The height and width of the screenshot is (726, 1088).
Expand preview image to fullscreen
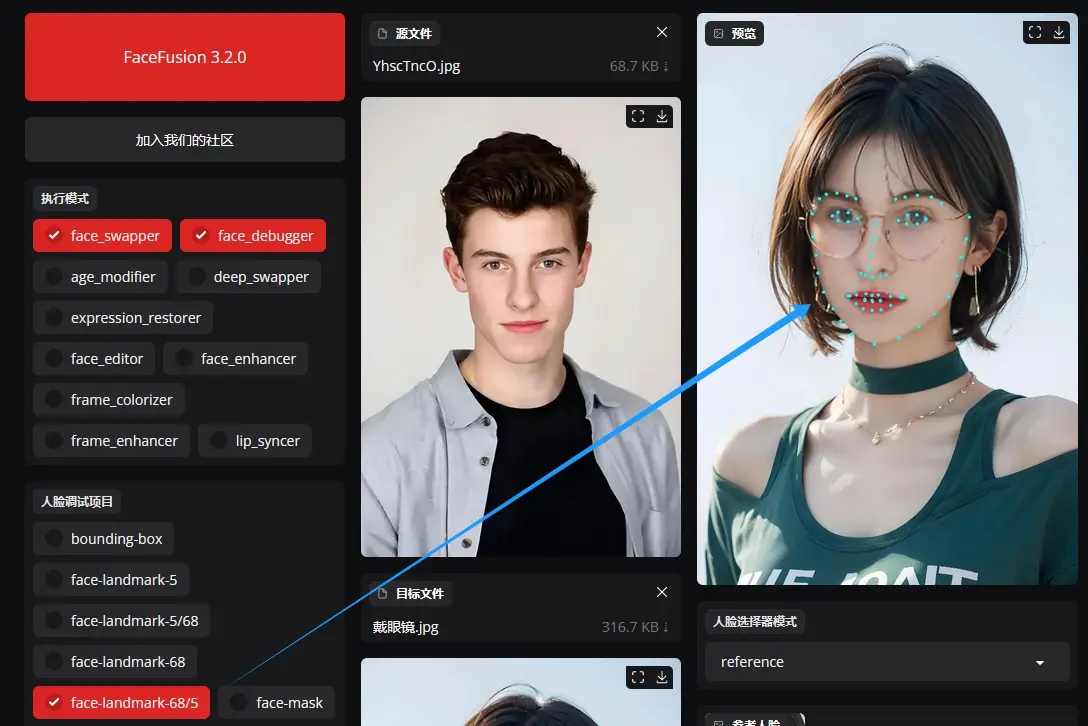(1035, 33)
